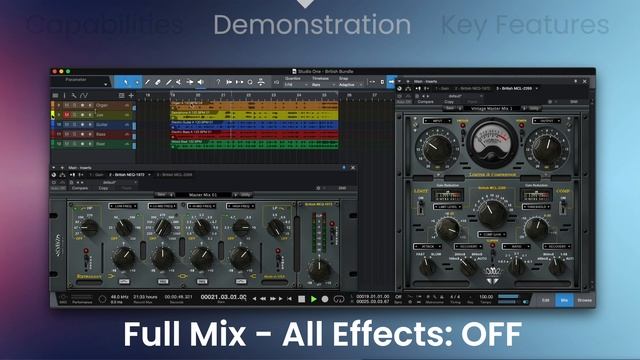
Task: Click the automation curve icon in track header
Action: (x=84, y=95)
